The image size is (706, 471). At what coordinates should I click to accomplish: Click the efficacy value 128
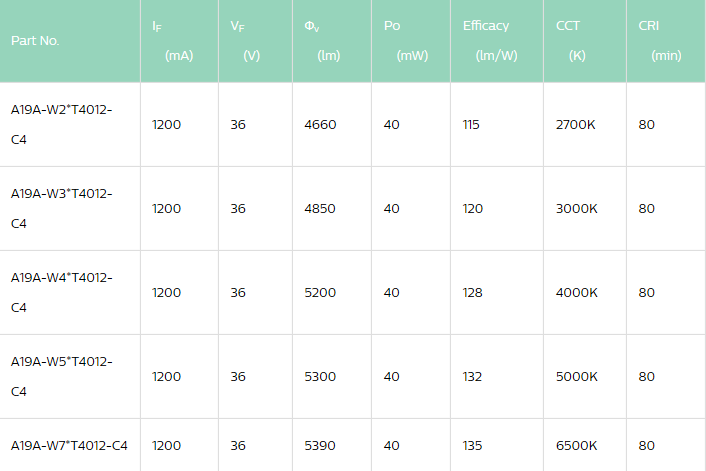point(472,293)
